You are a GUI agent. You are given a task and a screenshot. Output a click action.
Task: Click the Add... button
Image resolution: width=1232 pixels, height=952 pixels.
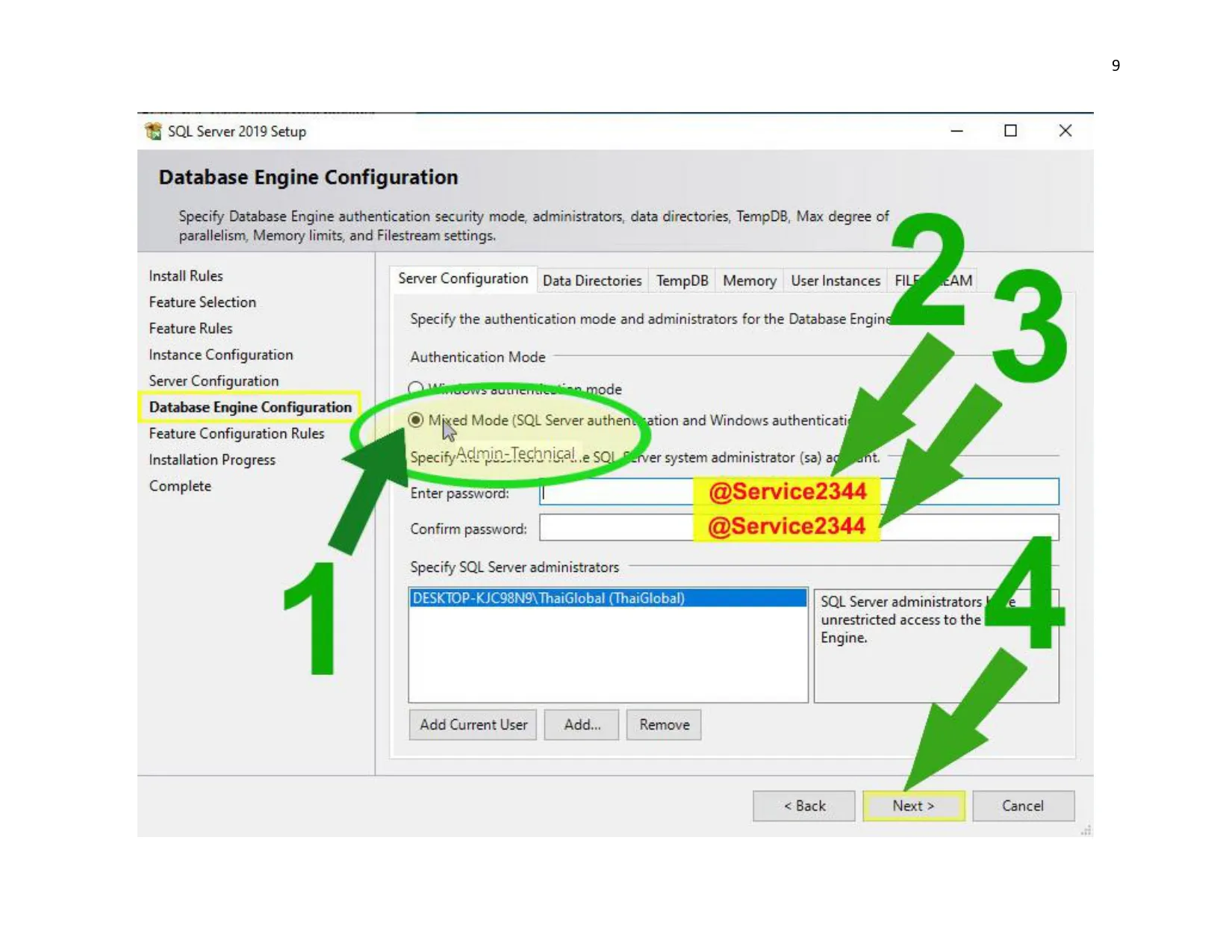point(582,725)
